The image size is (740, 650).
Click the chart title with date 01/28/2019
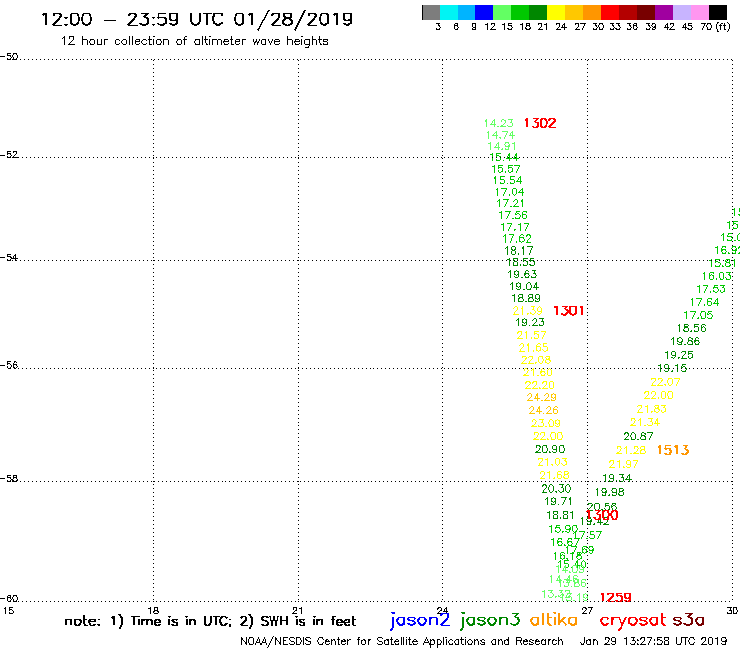(x=197, y=19)
